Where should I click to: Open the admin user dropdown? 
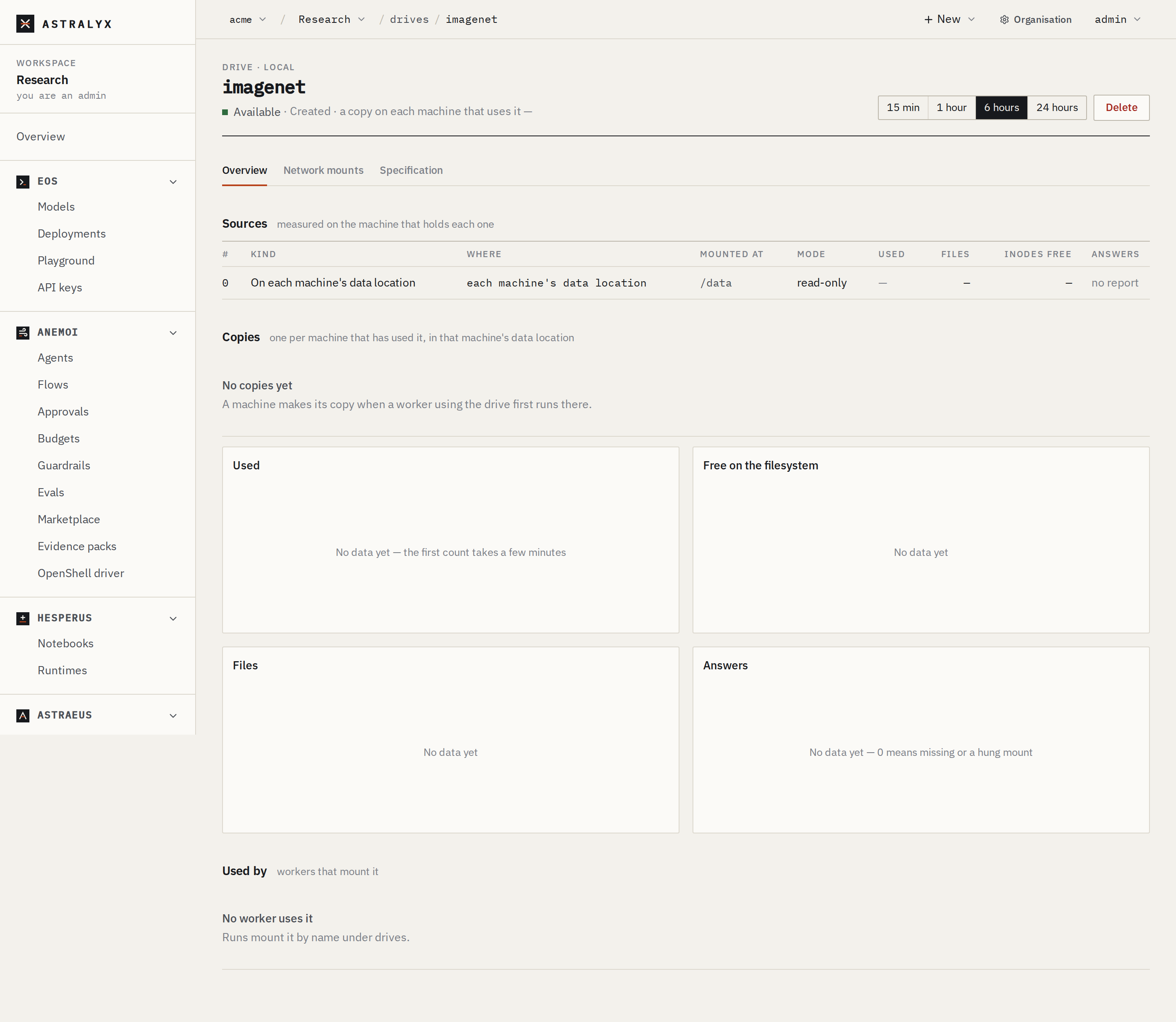1117,20
